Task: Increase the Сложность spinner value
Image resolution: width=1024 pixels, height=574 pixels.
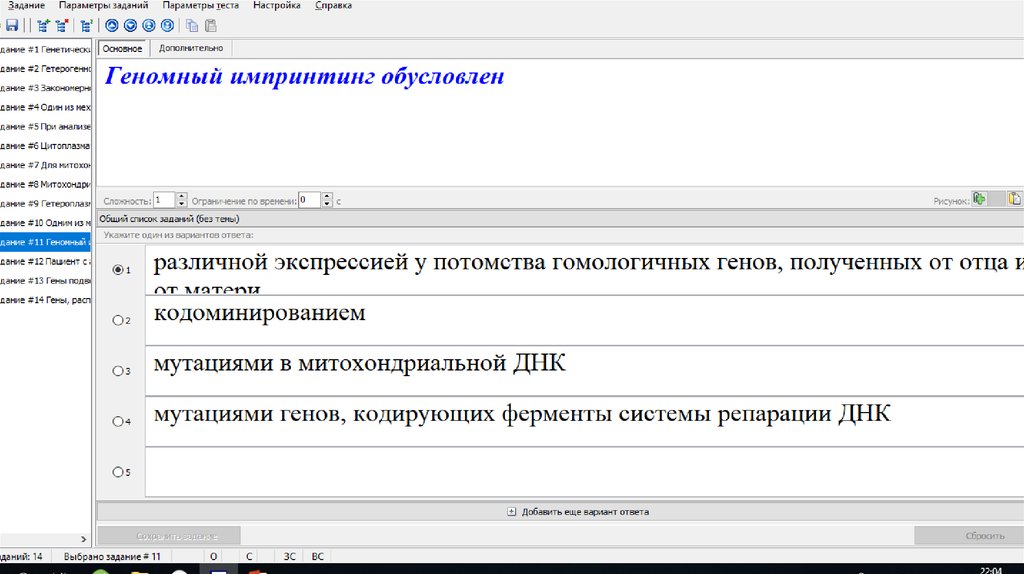Action: (x=182, y=196)
